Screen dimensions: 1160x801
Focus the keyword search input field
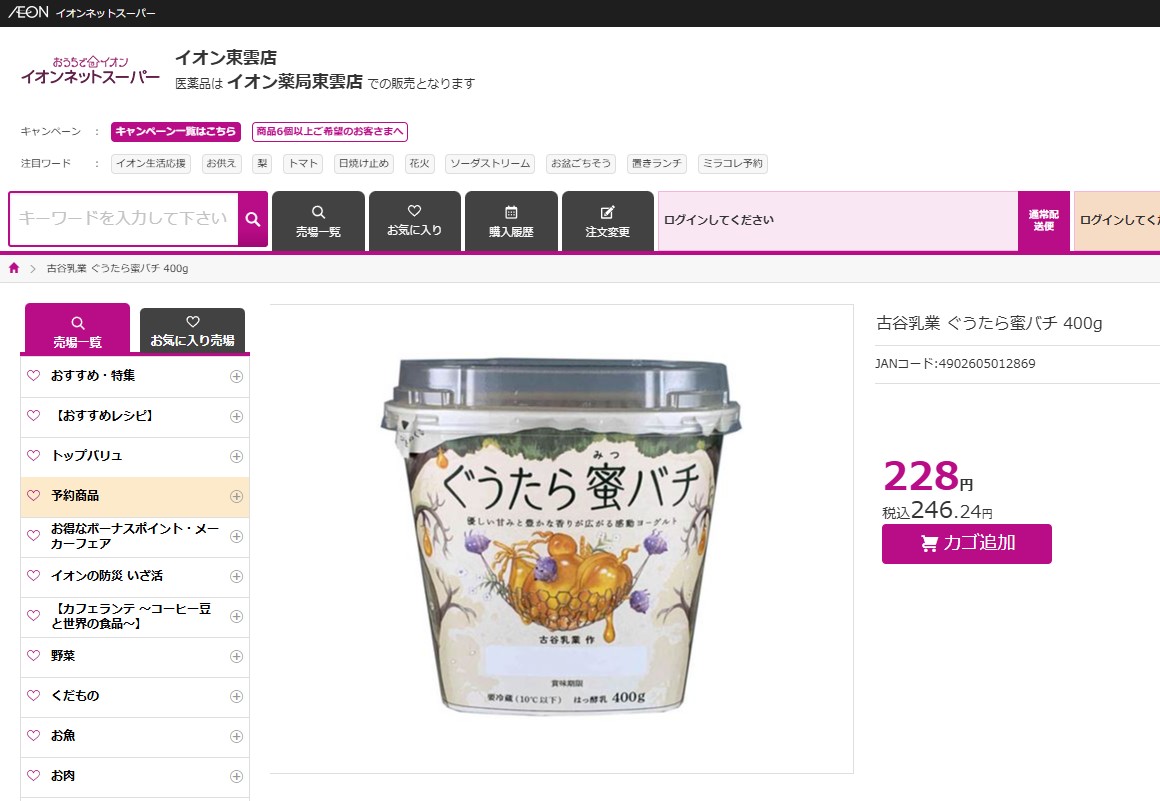coord(124,219)
